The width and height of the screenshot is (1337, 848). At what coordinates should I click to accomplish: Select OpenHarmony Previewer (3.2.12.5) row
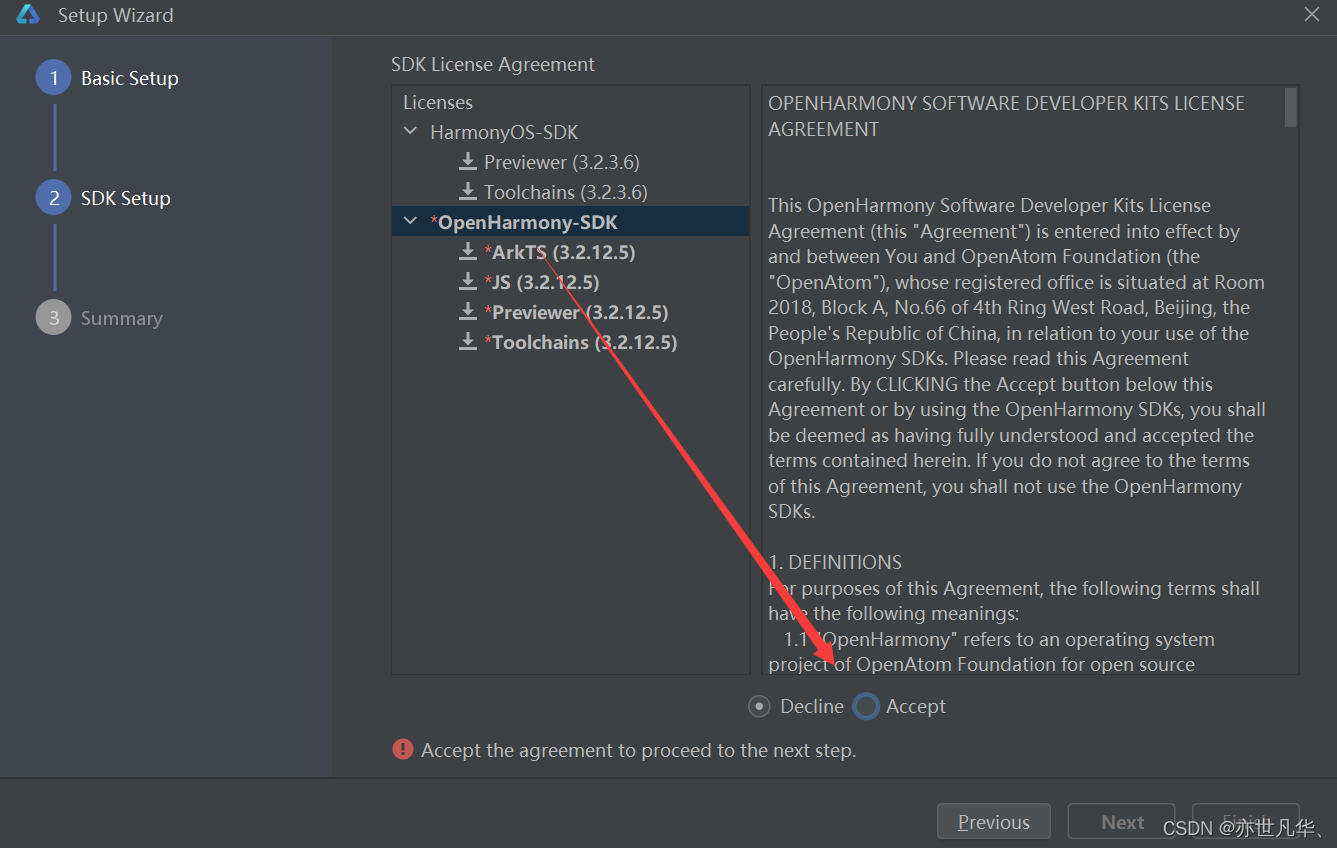[x=570, y=312]
